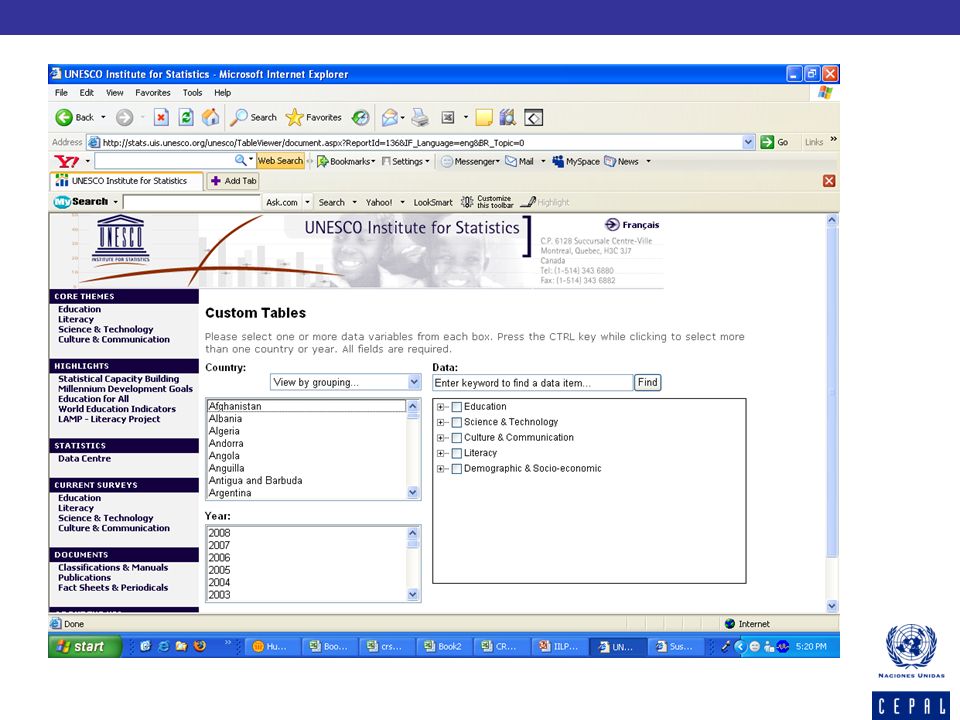Image resolution: width=960 pixels, height=720 pixels.
Task: Tick the Education data checkbox
Action: [x=456, y=407]
